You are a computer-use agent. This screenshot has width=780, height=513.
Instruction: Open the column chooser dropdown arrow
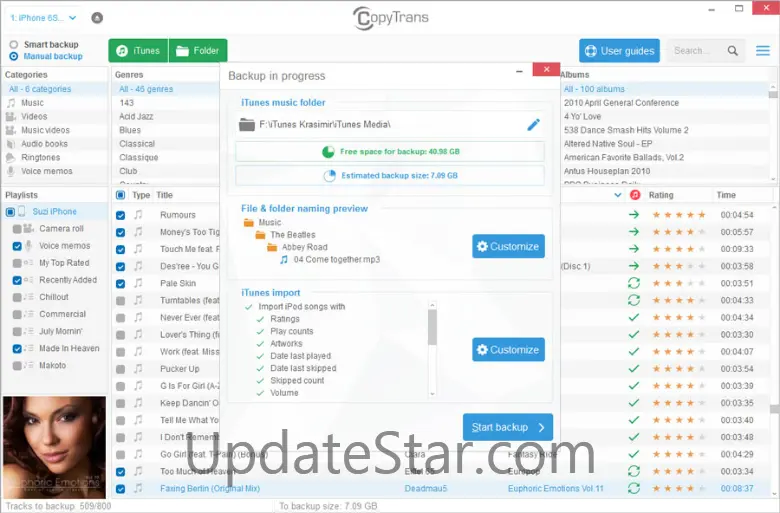(x=618, y=195)
